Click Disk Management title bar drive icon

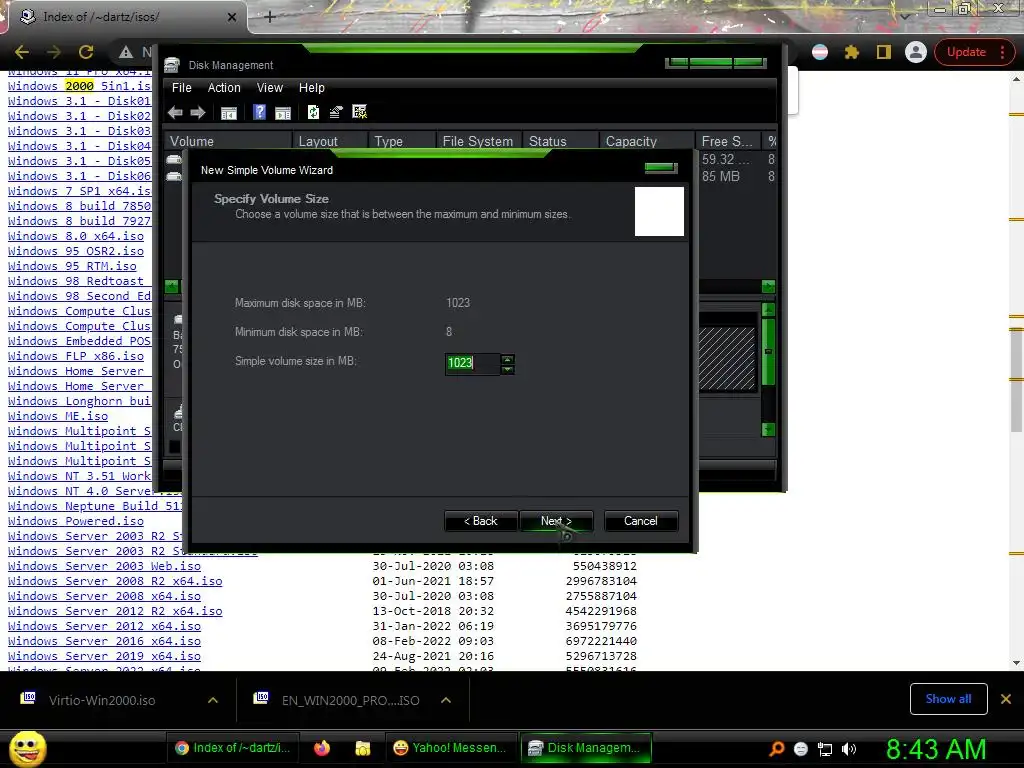[x=172, y=65]
